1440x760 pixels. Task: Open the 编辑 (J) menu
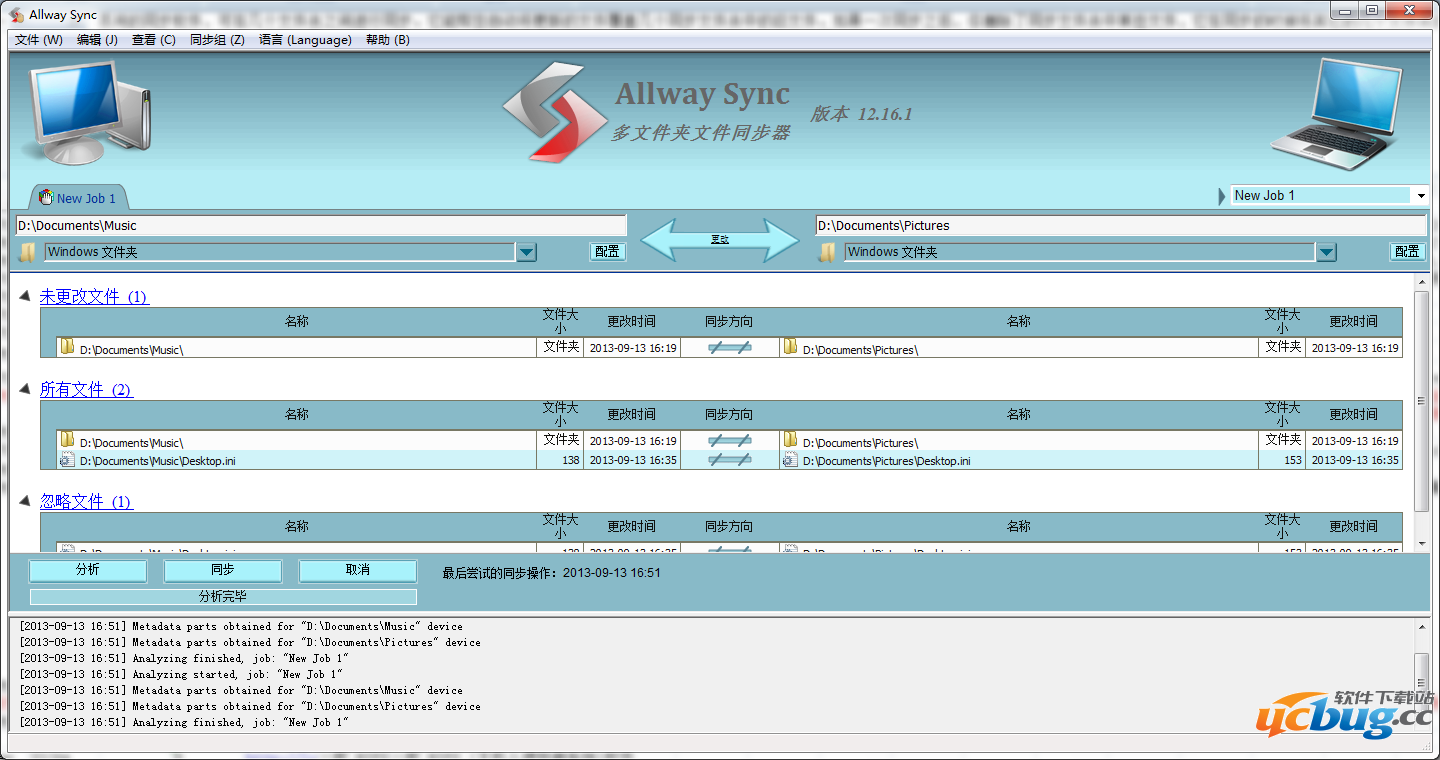[x=97, y=40]
